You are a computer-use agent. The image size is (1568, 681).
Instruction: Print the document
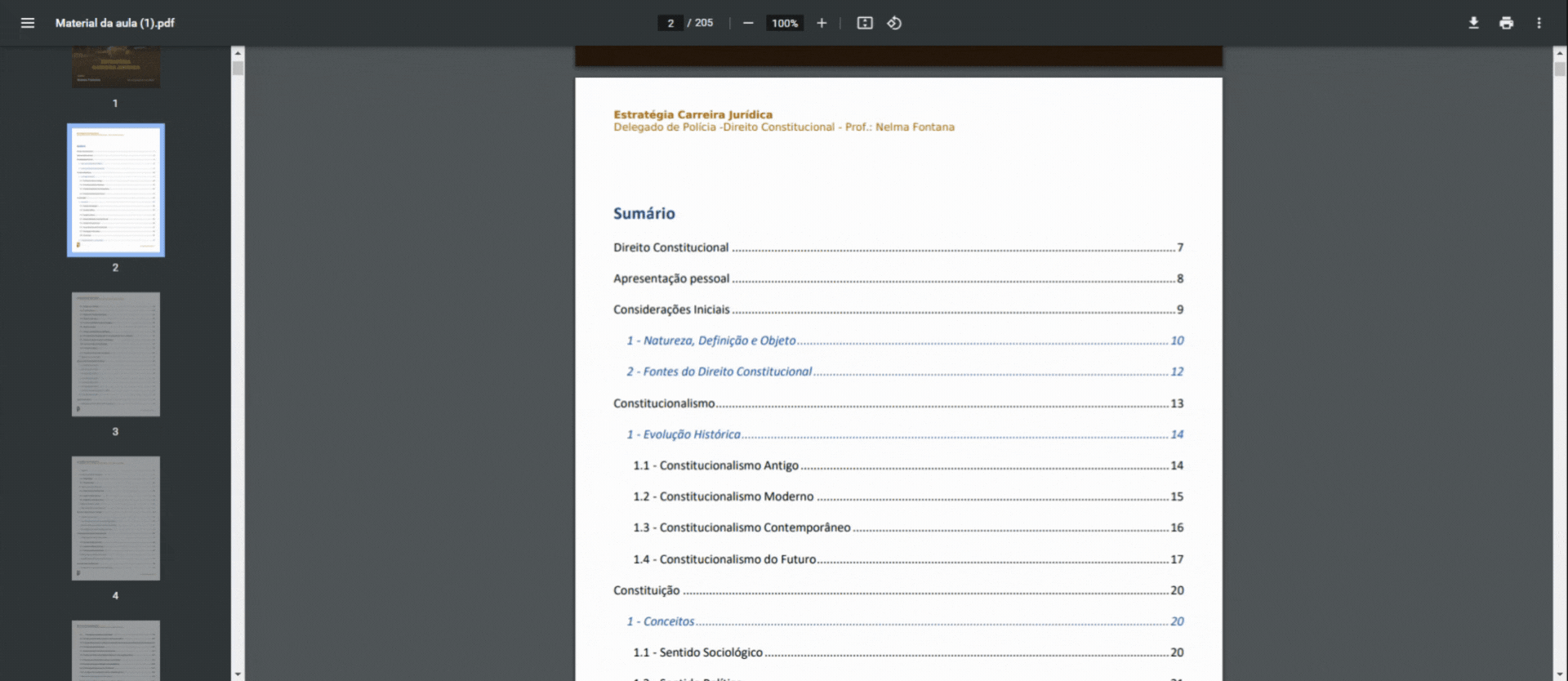[x=1506, y=23]
